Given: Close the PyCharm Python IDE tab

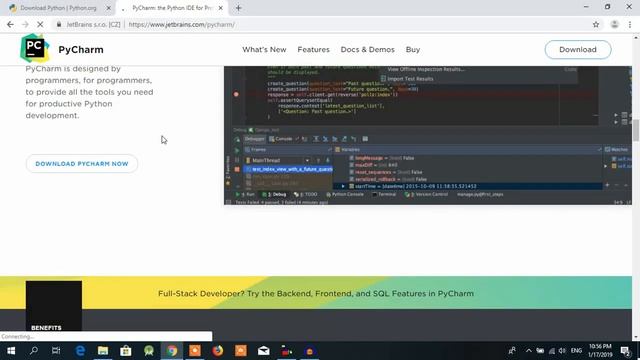Looking at the screenshot, I should coord(220,8).
